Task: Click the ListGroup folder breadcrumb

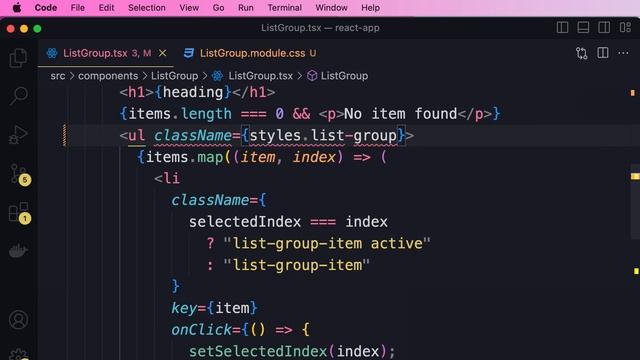Action: (174, 76)
